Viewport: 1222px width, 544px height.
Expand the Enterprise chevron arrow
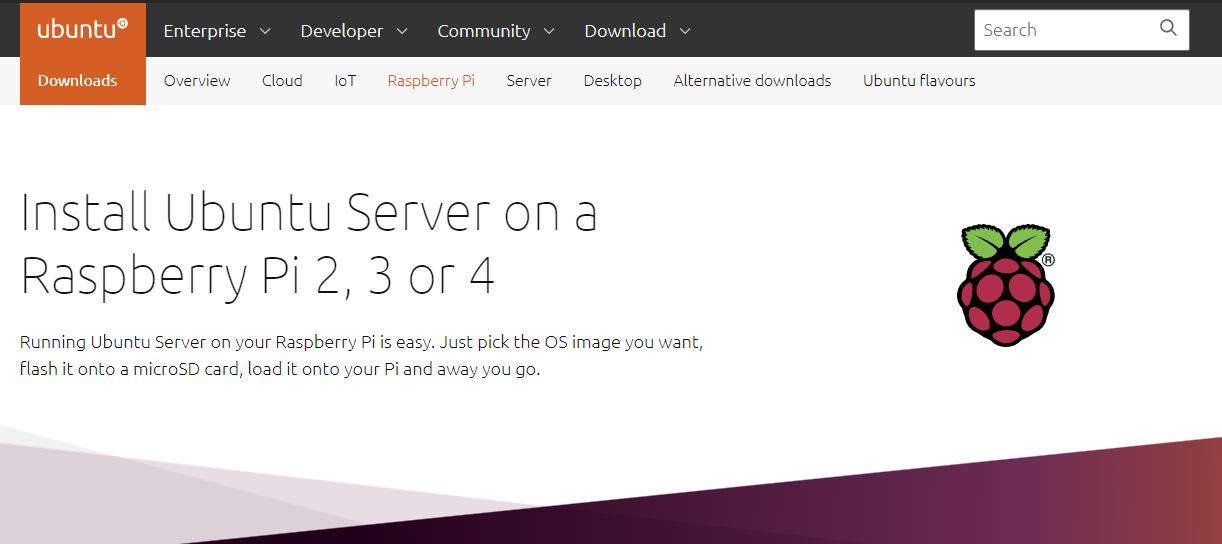pos(265,31)
